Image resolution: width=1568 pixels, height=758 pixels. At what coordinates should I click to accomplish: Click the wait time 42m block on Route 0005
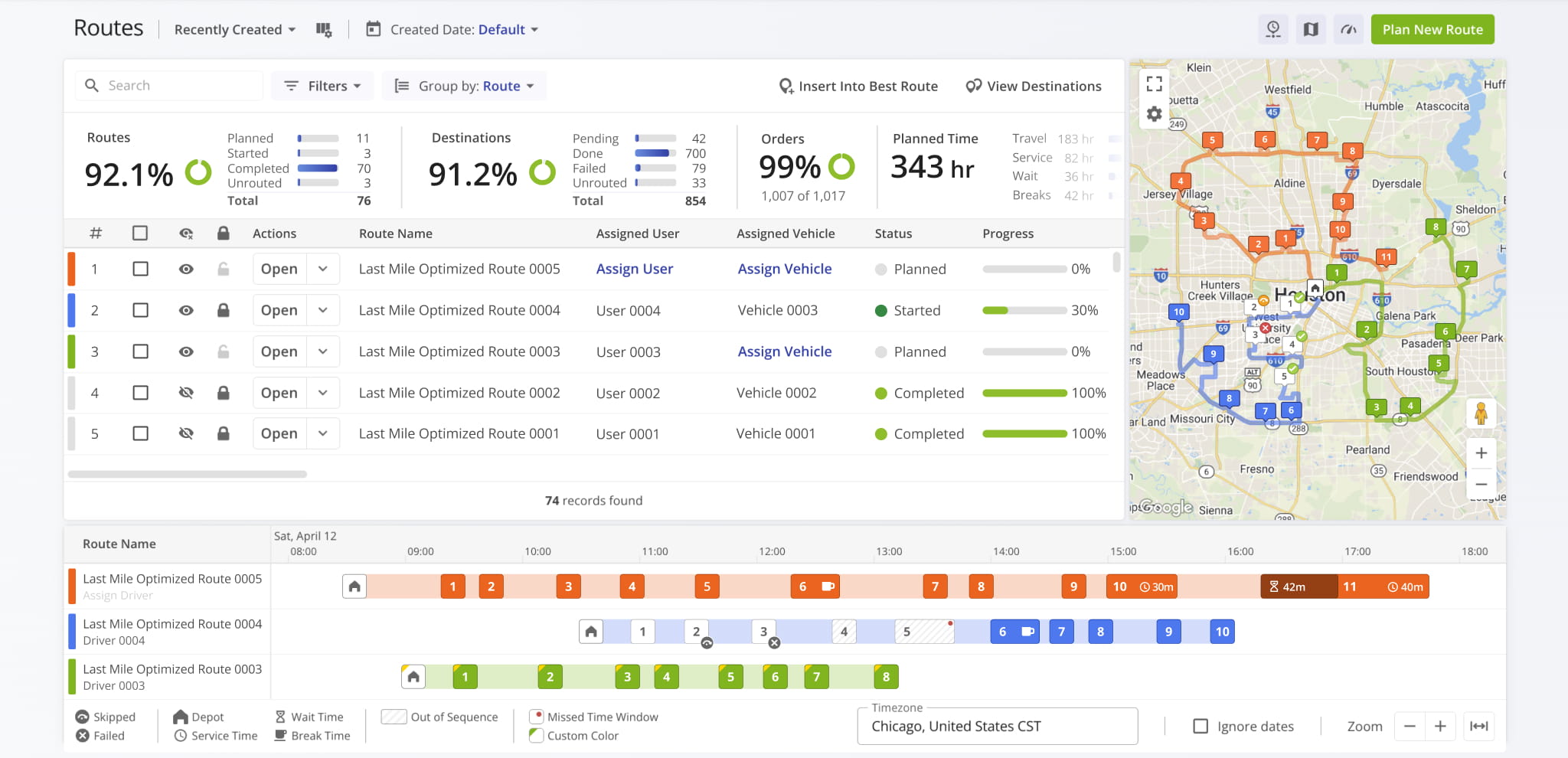1299,586
